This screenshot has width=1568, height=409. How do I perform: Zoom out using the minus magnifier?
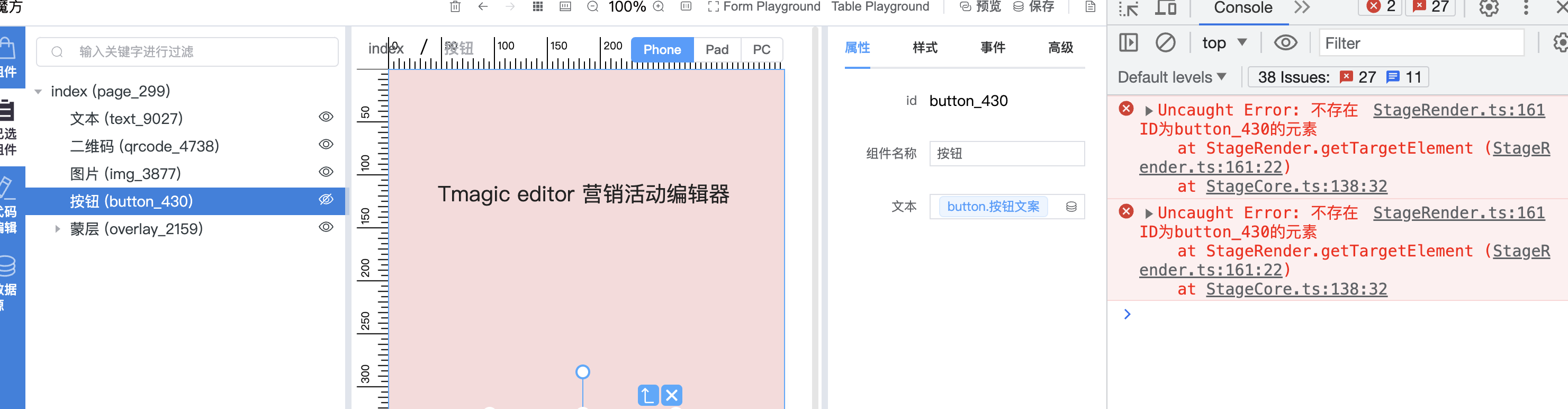(x=592, y=7)
